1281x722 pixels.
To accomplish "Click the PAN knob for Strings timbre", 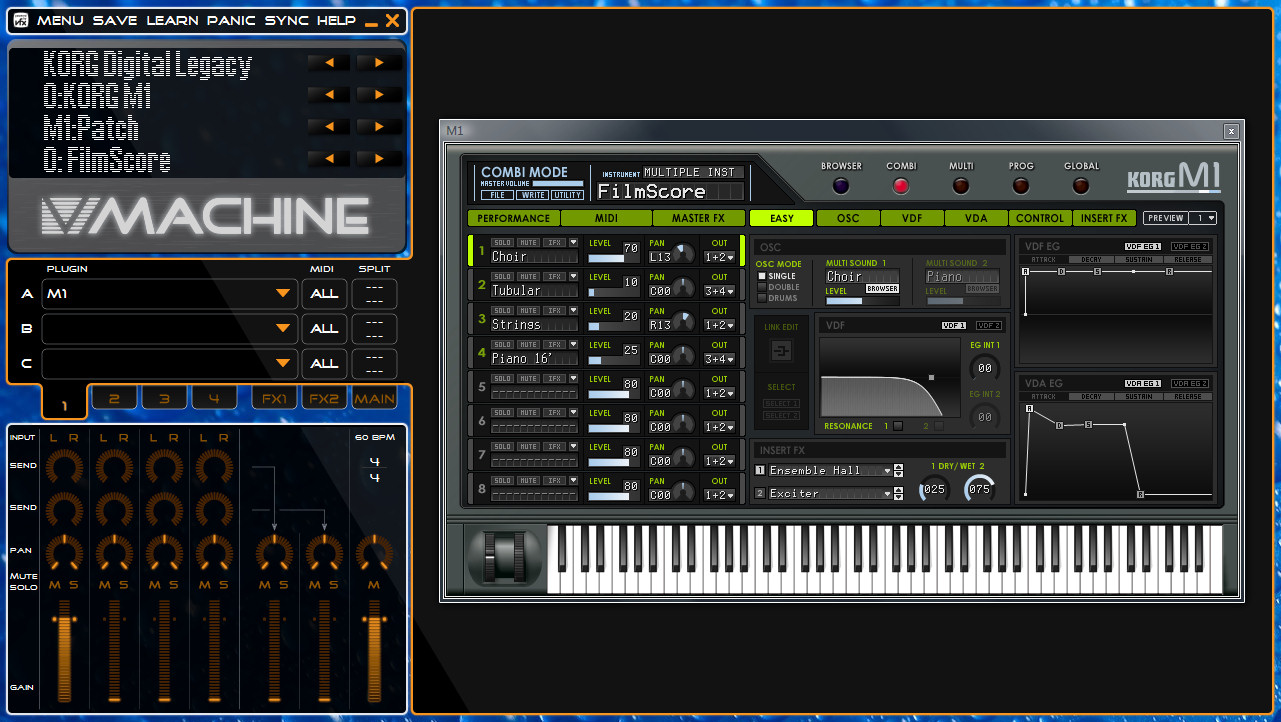I will [x=684, y=322].
